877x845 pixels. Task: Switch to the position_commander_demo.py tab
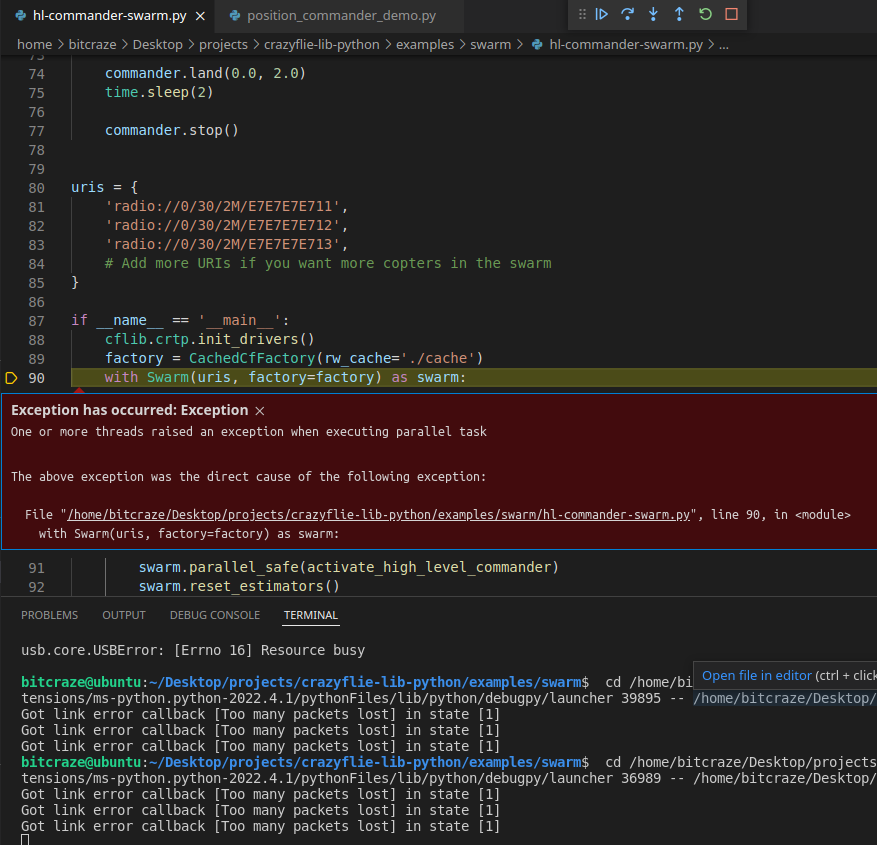click(337, 15)
